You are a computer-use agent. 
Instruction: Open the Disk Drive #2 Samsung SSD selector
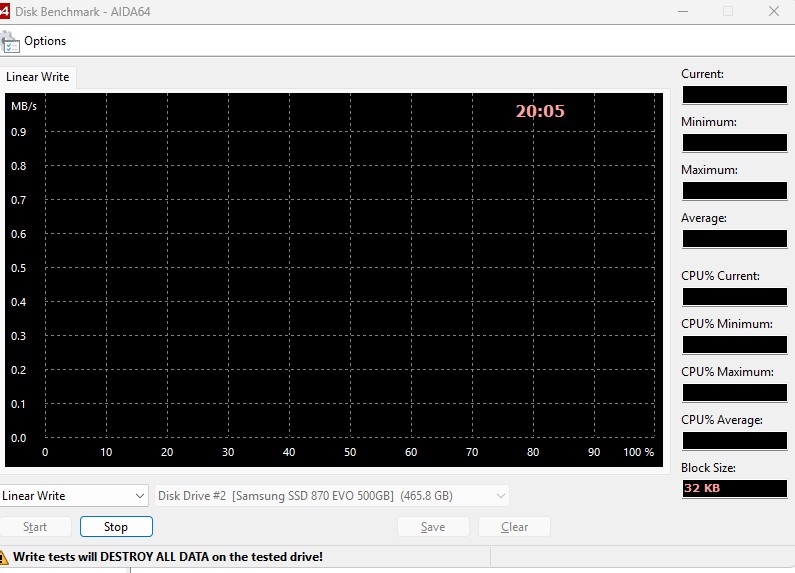coord(332,496)
